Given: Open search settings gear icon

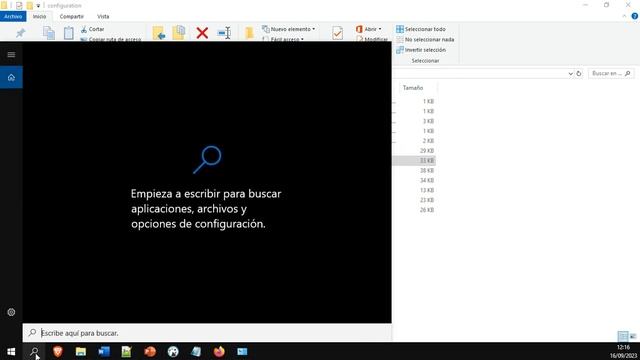Looking at the screenshot, I should (11, 312).
